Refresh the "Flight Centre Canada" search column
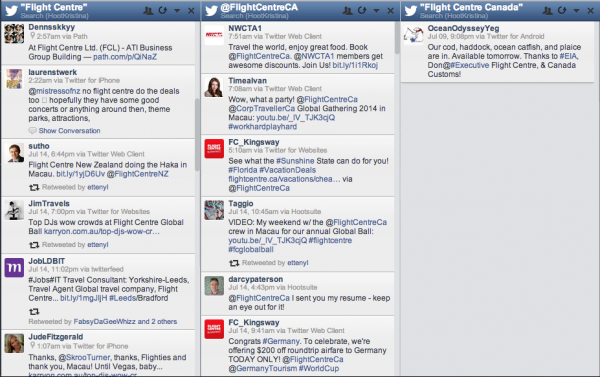Viewport: 600px width, 377px height. point(562,10)
